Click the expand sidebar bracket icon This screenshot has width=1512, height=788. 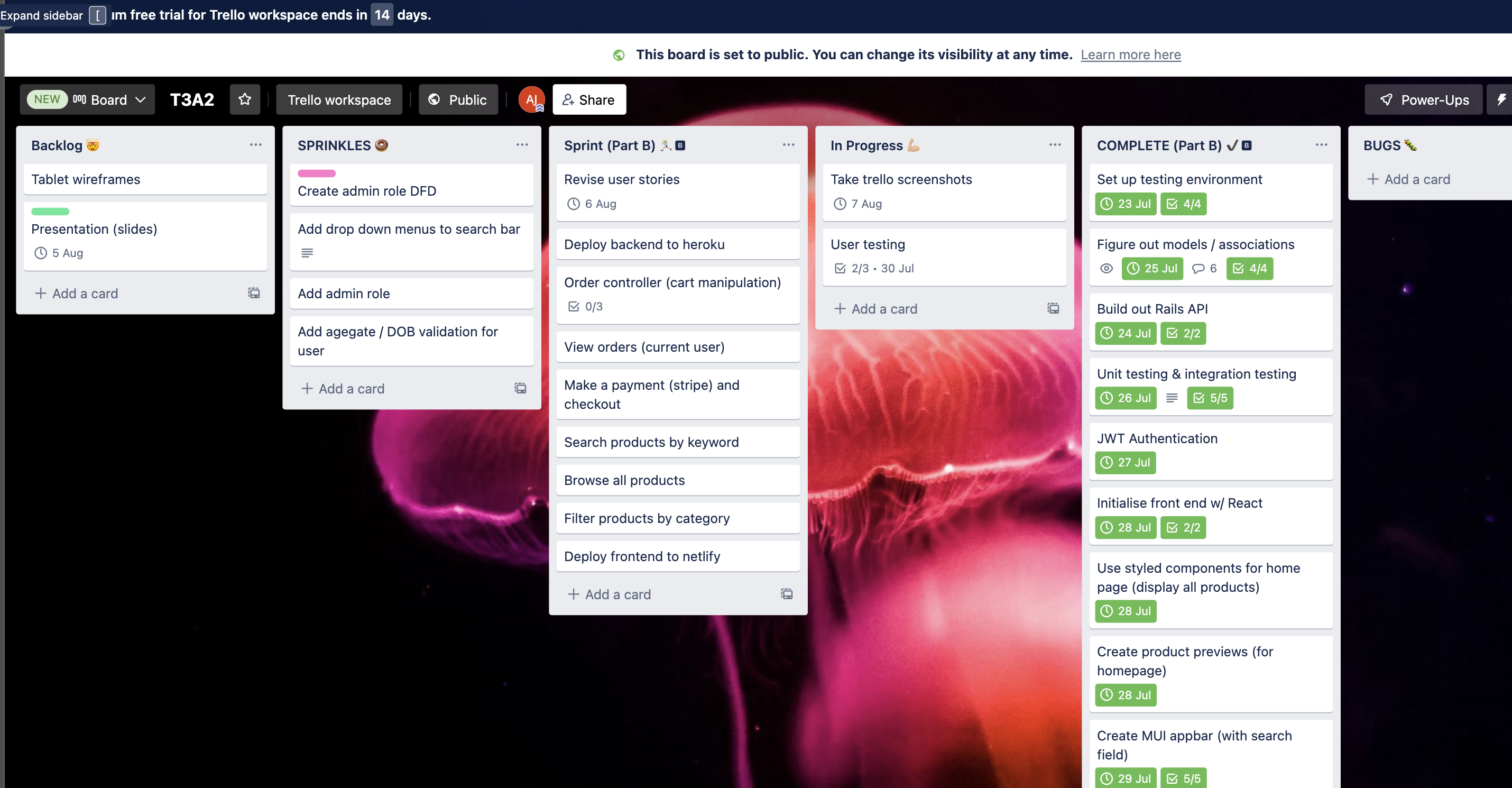click(97, 15)
